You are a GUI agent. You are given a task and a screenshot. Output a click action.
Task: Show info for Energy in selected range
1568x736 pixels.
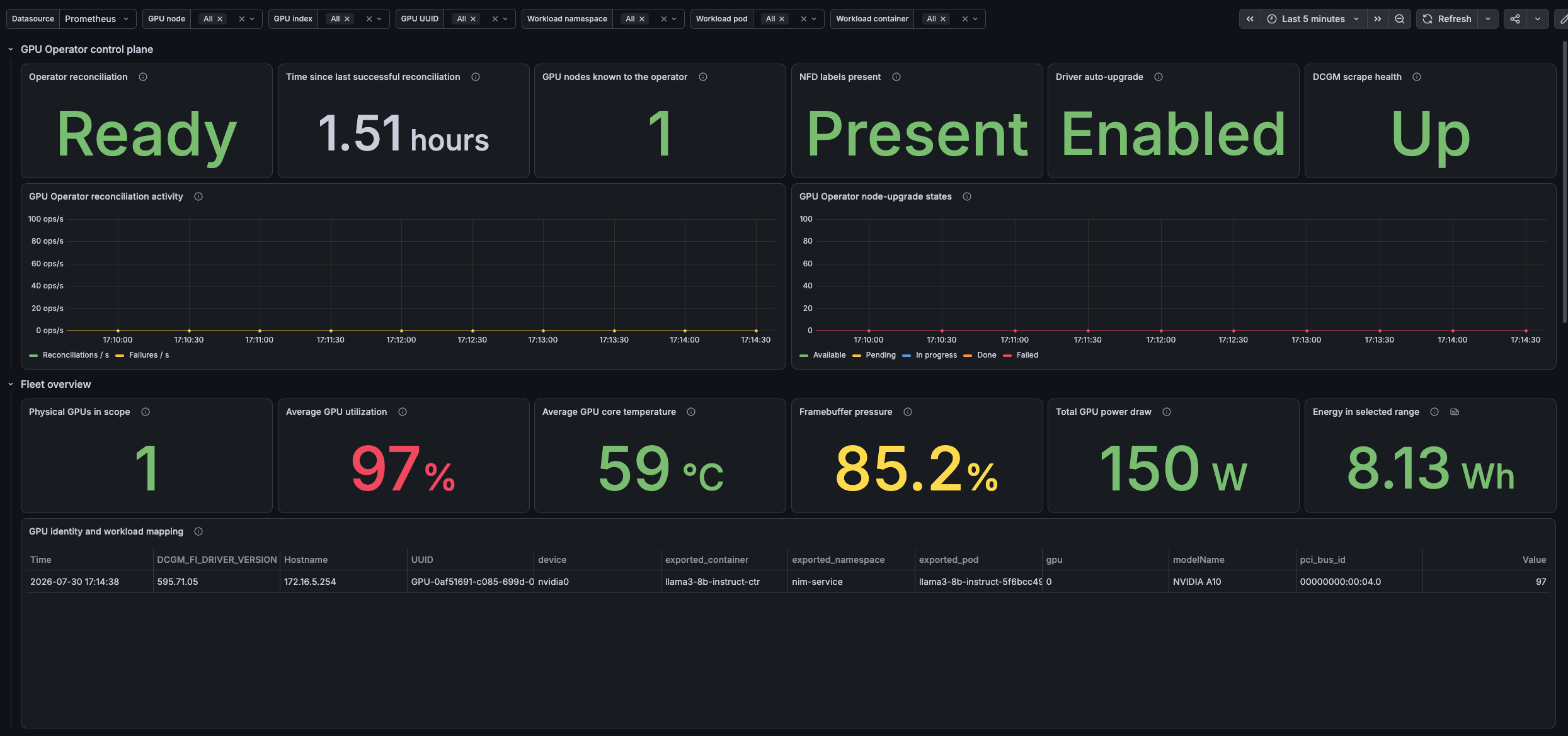click(1434, 412)
